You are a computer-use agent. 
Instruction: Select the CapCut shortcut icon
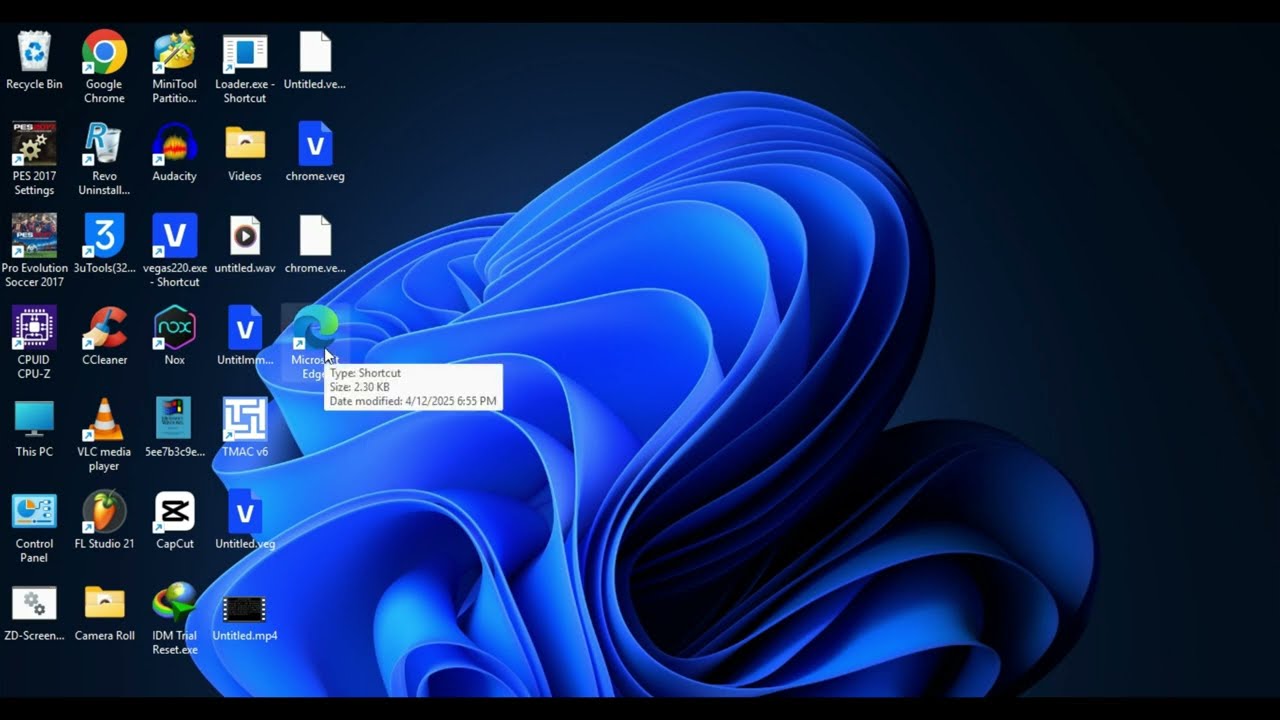174,512
